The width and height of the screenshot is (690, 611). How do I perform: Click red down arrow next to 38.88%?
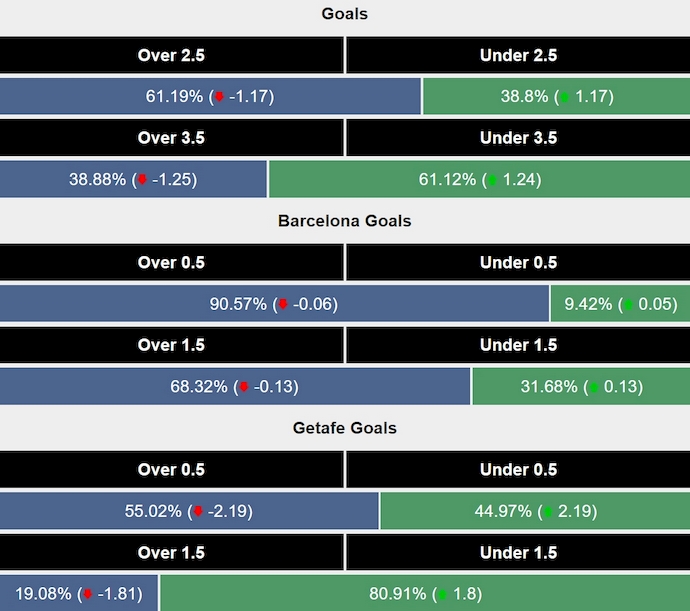pyautogui.click(x=142, y=180)
